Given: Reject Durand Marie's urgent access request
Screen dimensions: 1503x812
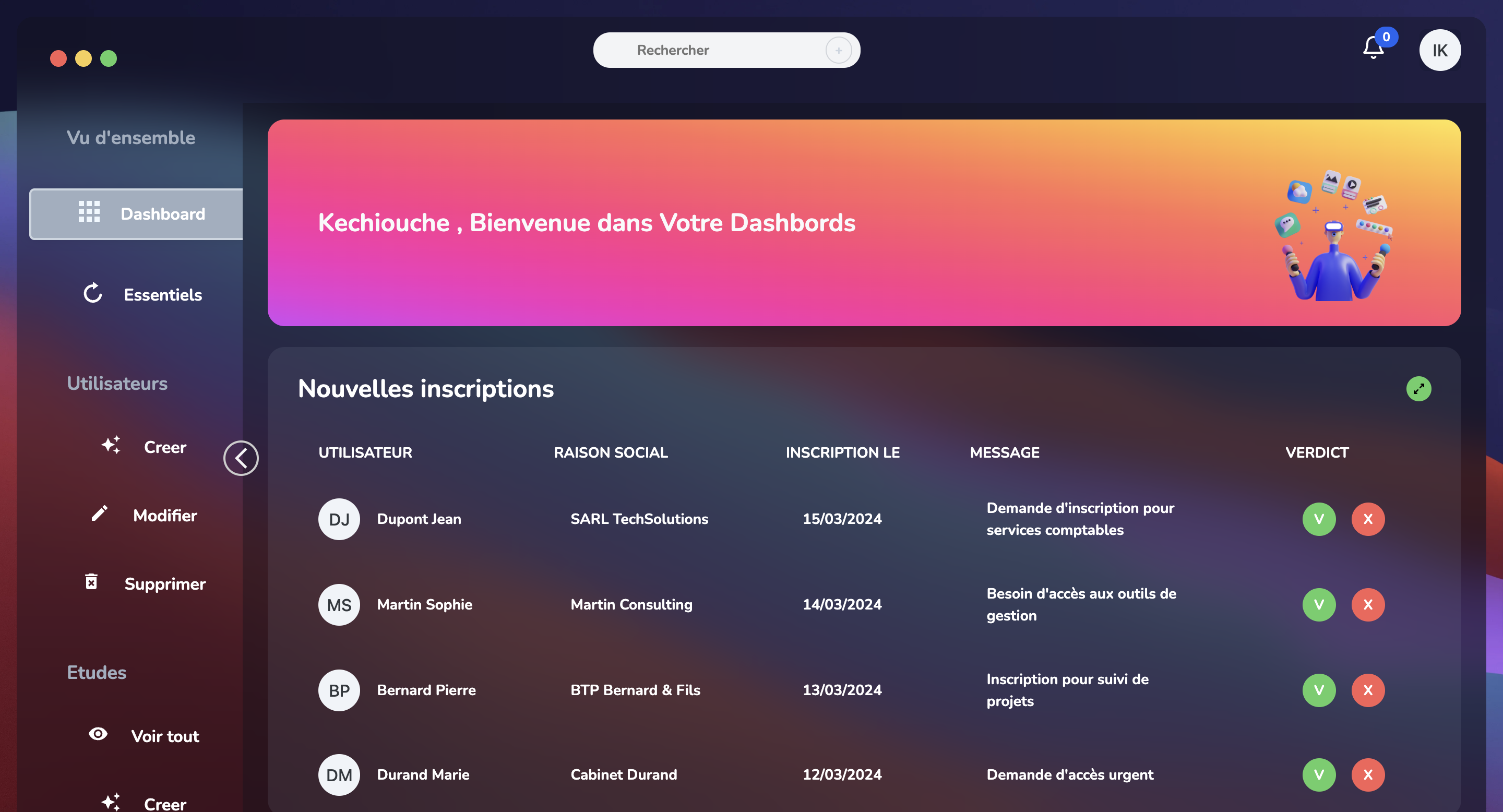Looking at the screenshot, I should (x=1368, y=774).
